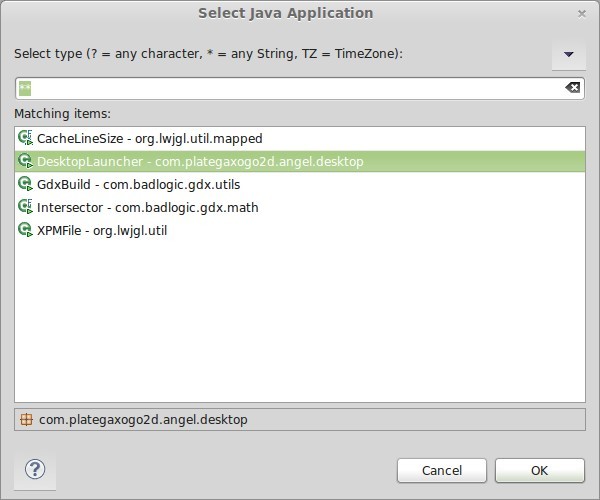Image resolution: width=600 pixels, height=500 pixels.
Task: Click the 'Matching items:' label
Action: pos(62,114)
